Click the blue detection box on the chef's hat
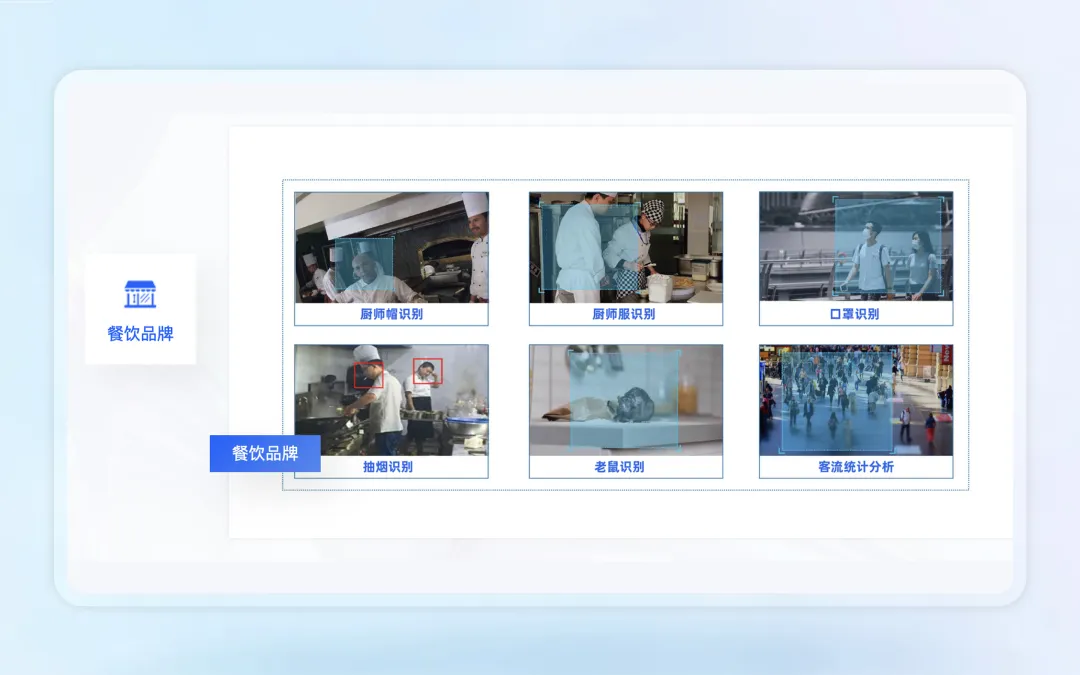The height and width of the screenshot is (675, 1080). pos(364,264)
